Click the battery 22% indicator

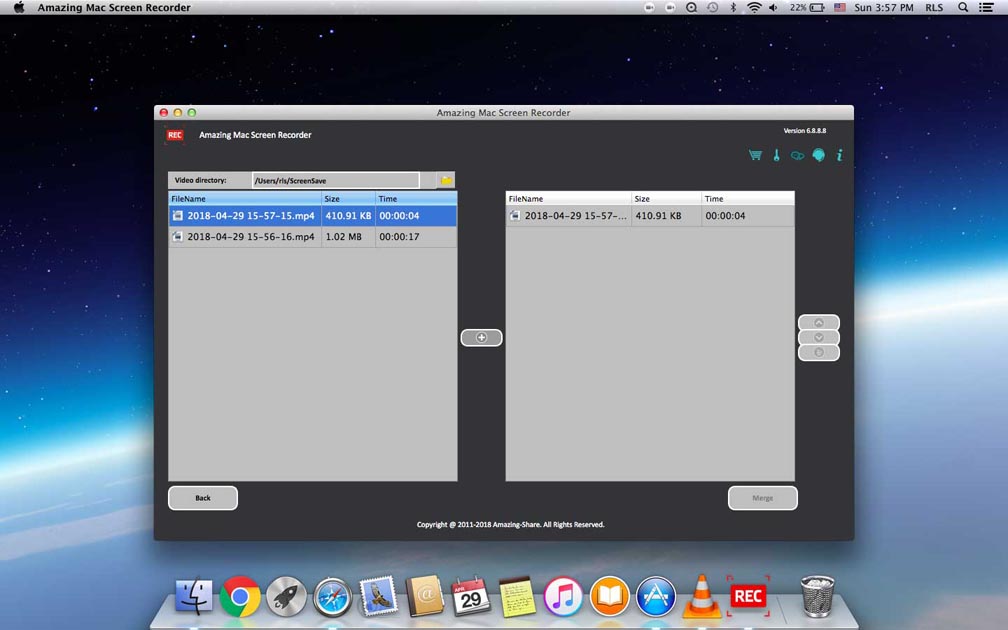tap(807, 8)
